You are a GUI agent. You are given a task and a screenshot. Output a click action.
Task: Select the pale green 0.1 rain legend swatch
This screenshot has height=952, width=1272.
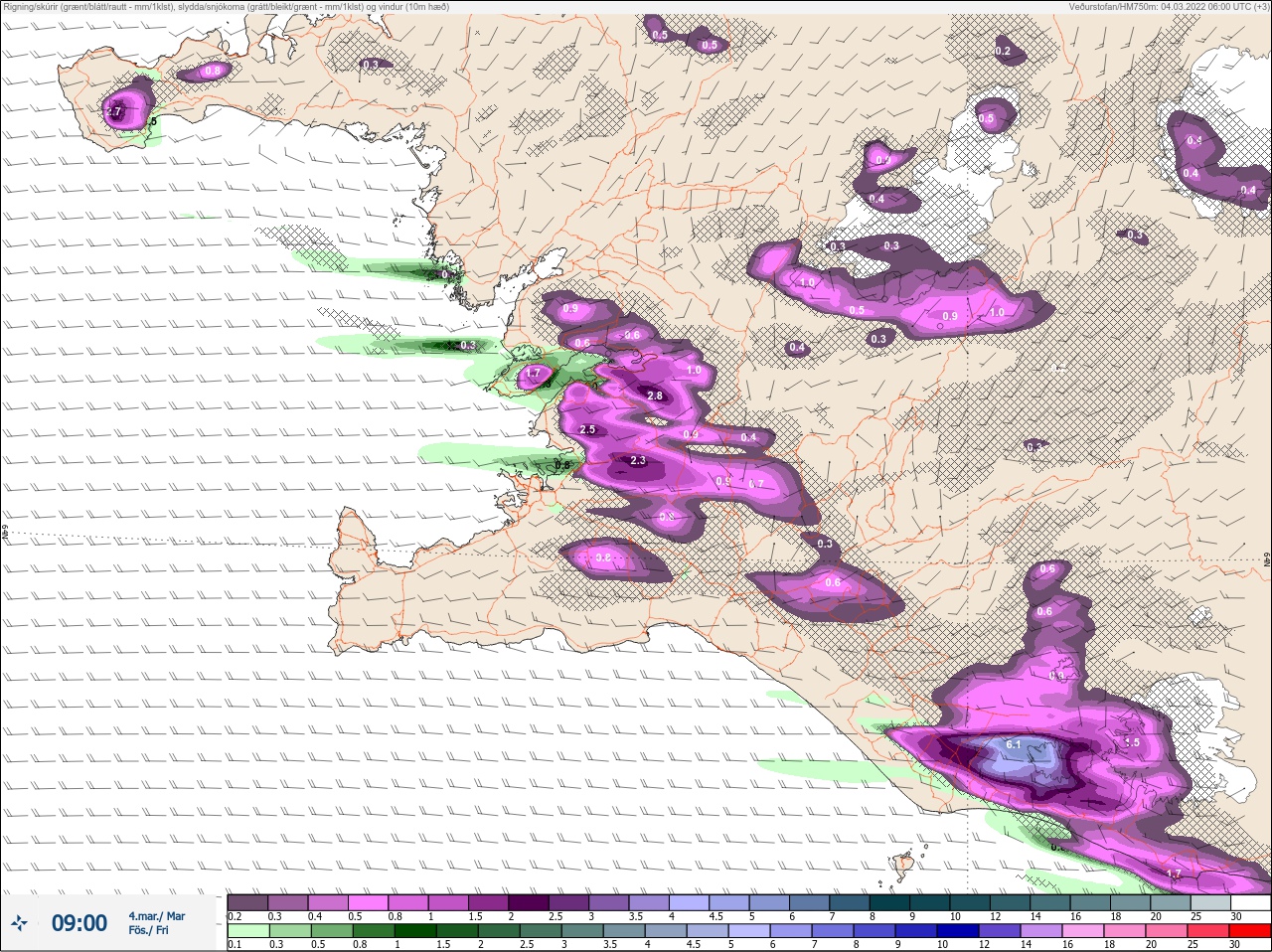pos(247,931)
